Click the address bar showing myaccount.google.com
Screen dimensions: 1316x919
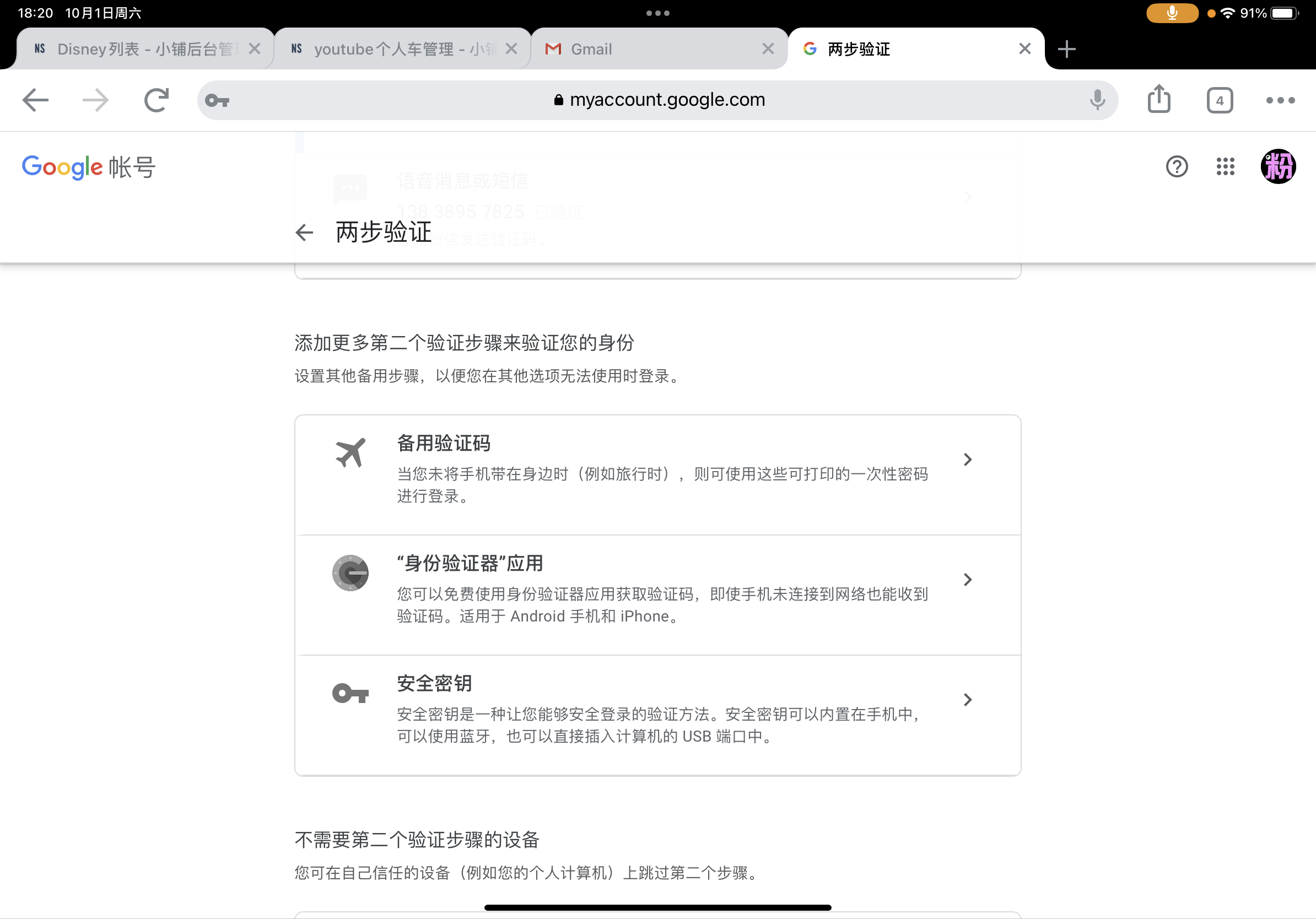coord(667,100)
